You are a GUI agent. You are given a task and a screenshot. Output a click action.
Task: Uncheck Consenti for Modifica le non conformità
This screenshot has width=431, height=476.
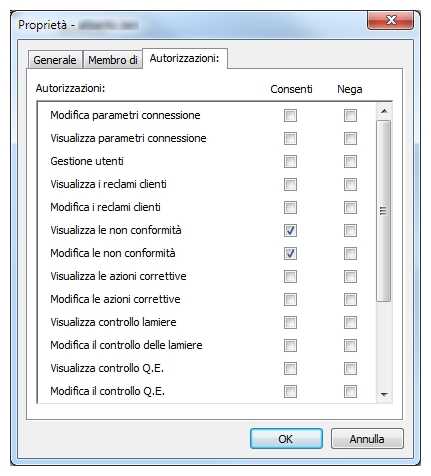(290, 253)
